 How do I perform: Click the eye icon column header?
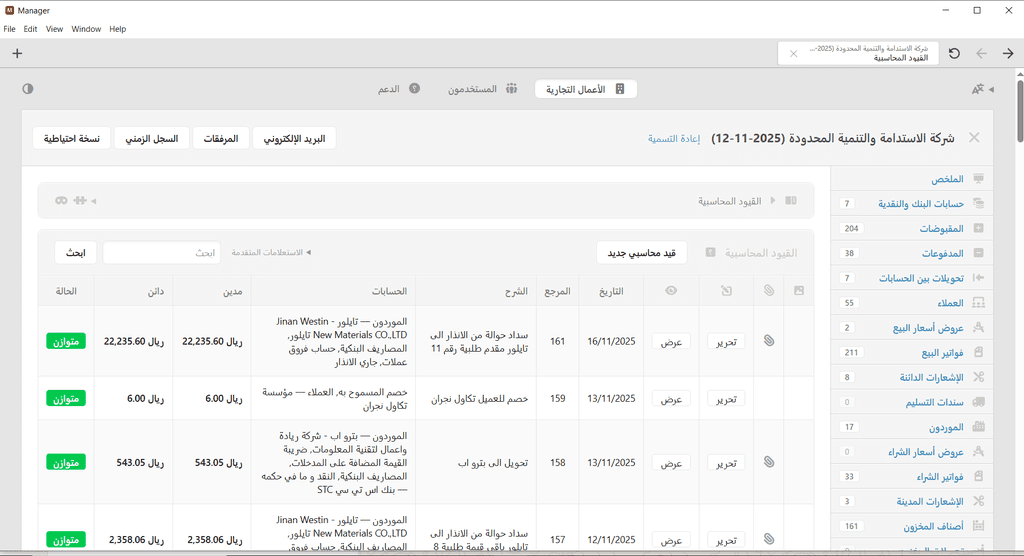tap(672, 291)
